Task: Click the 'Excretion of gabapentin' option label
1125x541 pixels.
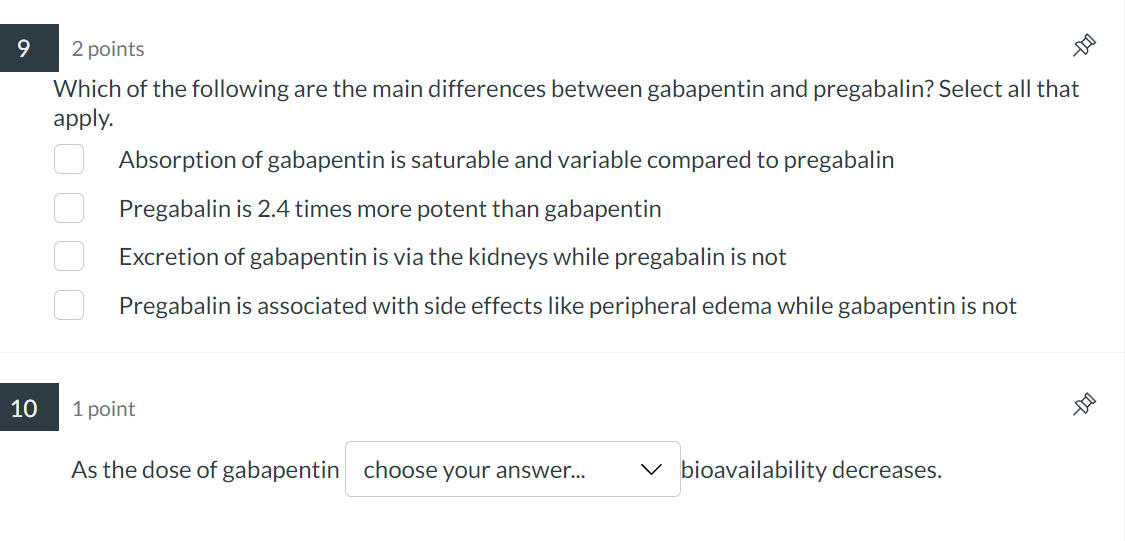Action: pos(452,257)
